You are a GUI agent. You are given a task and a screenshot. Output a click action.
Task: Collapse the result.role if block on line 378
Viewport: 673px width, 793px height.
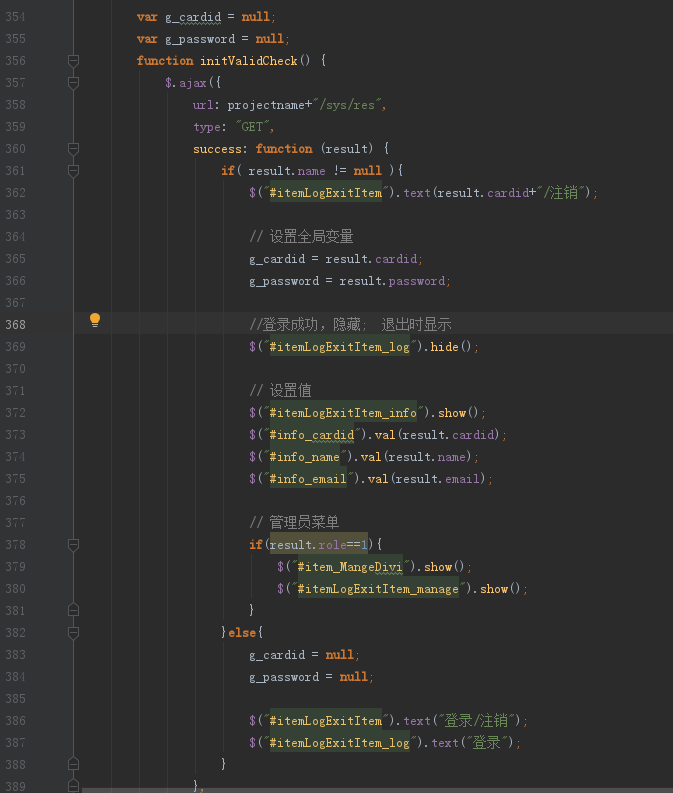73,545
